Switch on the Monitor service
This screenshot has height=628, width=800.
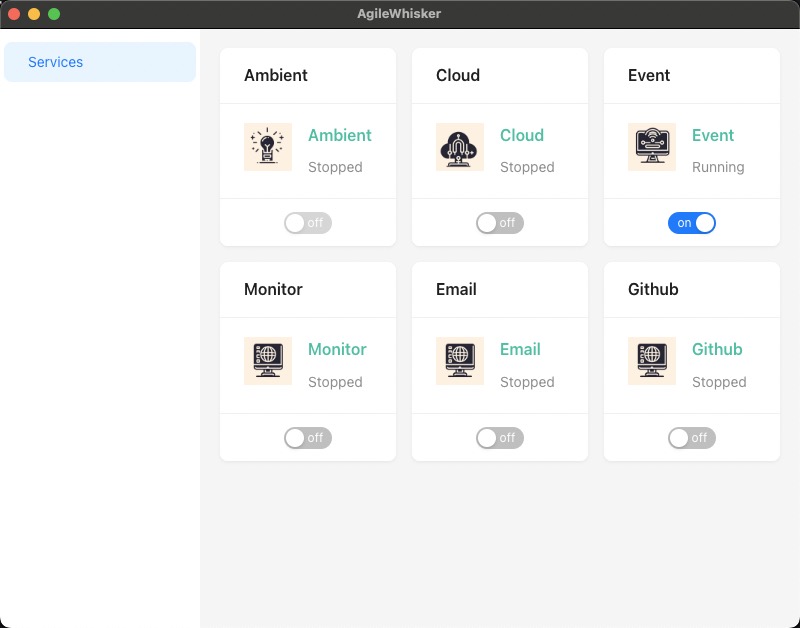(307, 438)
